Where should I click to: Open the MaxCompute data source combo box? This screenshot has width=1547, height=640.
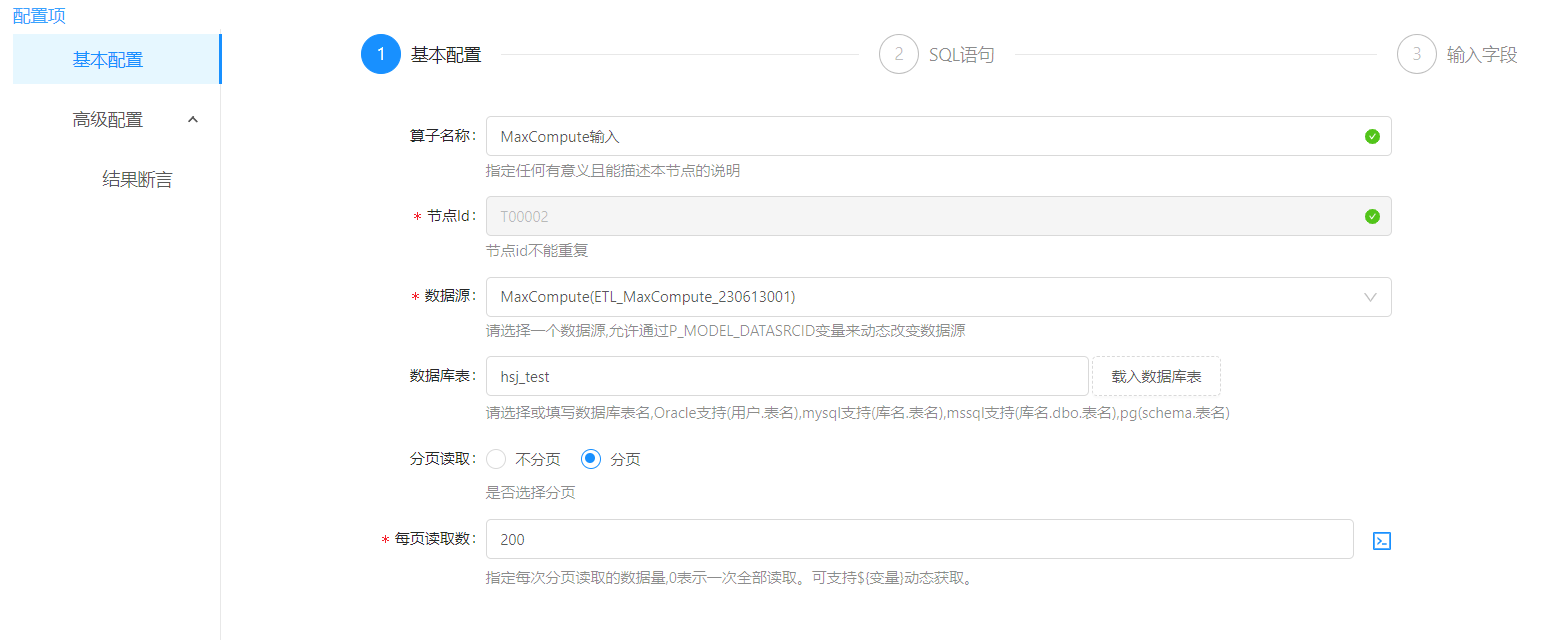920,297
